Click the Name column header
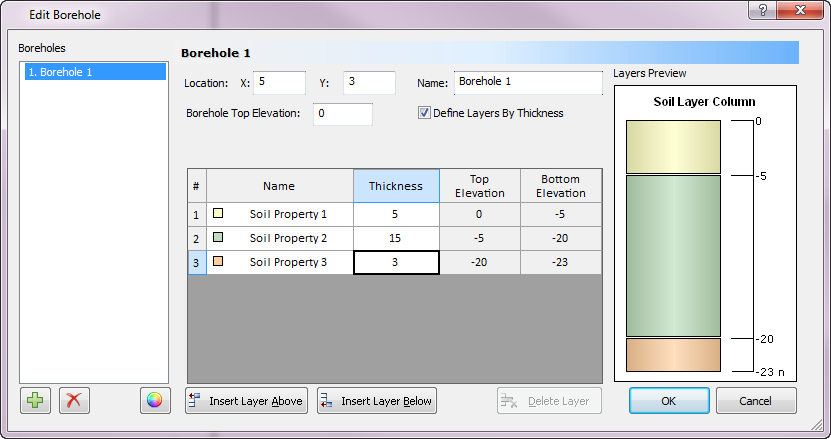The height and width of the screenshot is (439, 831). click(280, 186)
